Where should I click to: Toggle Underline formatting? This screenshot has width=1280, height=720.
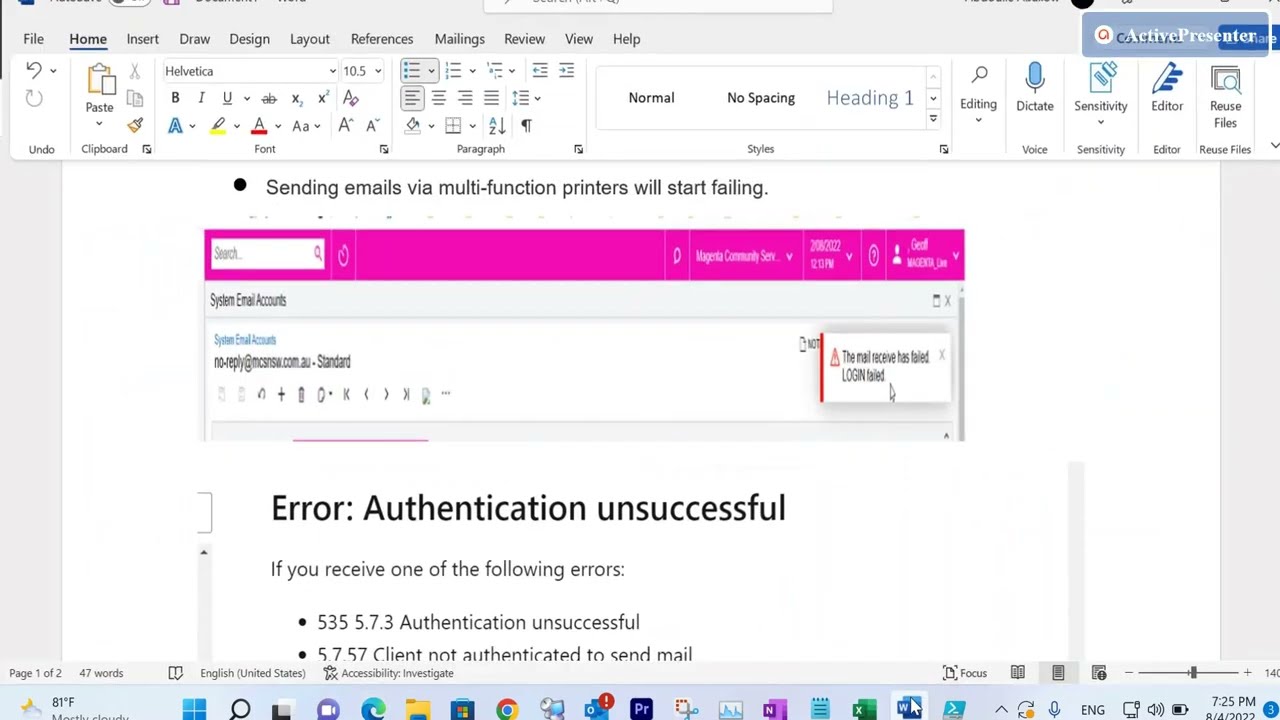click(227, 98)
